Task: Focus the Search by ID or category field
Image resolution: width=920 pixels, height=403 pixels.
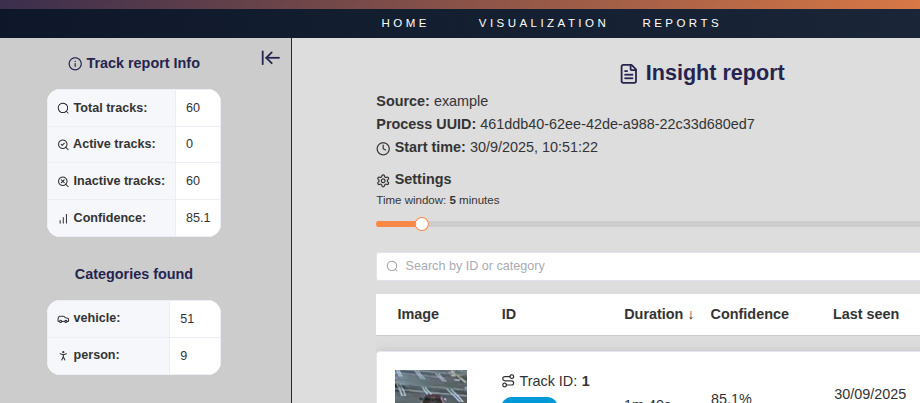Action: (640, 266)
